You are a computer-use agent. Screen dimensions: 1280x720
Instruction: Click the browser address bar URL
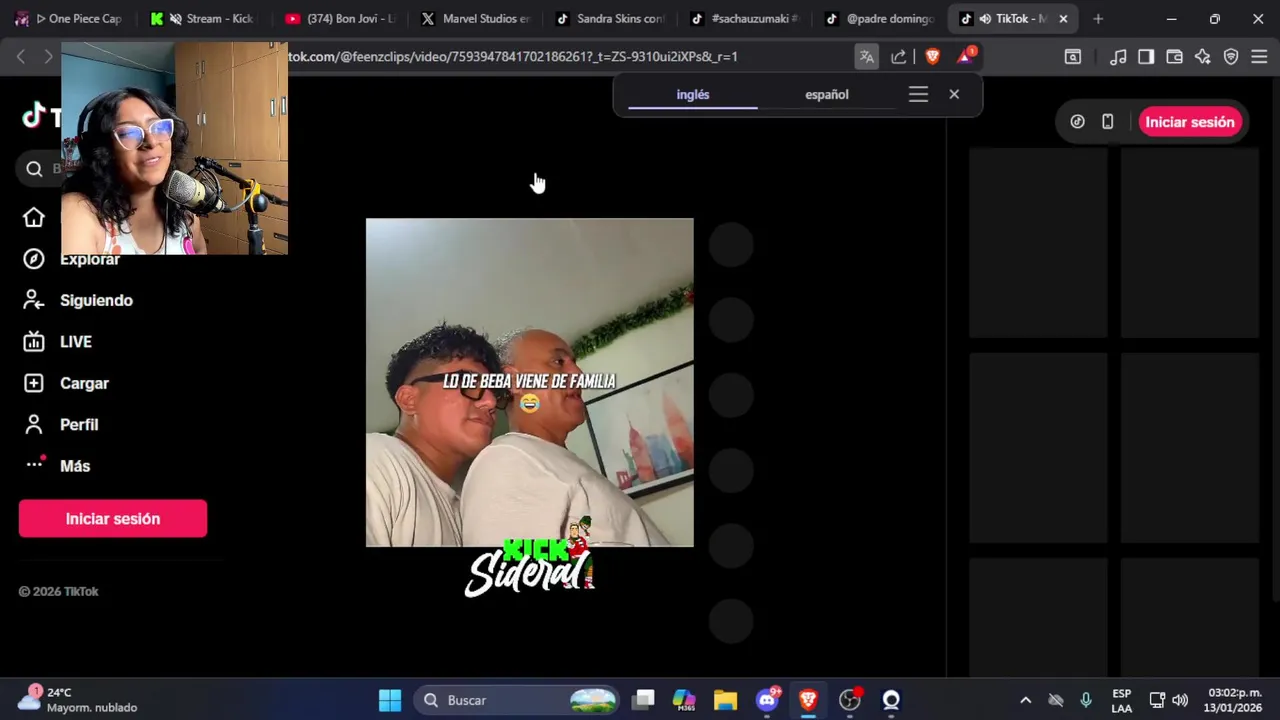512,57
